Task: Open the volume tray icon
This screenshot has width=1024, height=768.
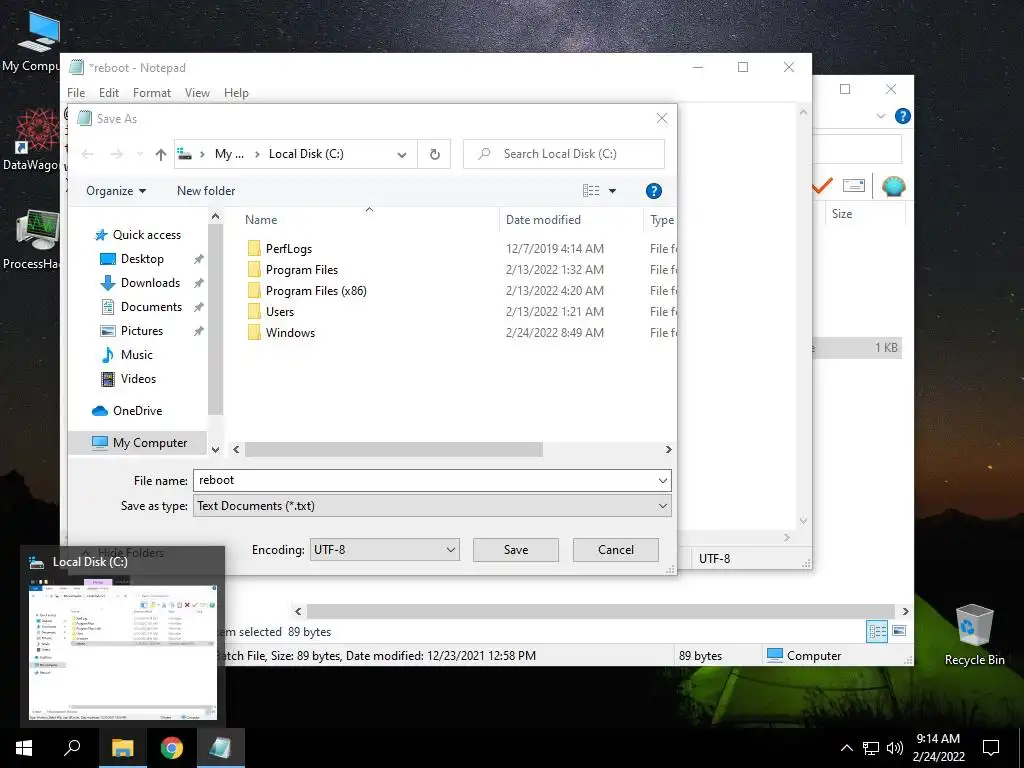Action: 895,748
